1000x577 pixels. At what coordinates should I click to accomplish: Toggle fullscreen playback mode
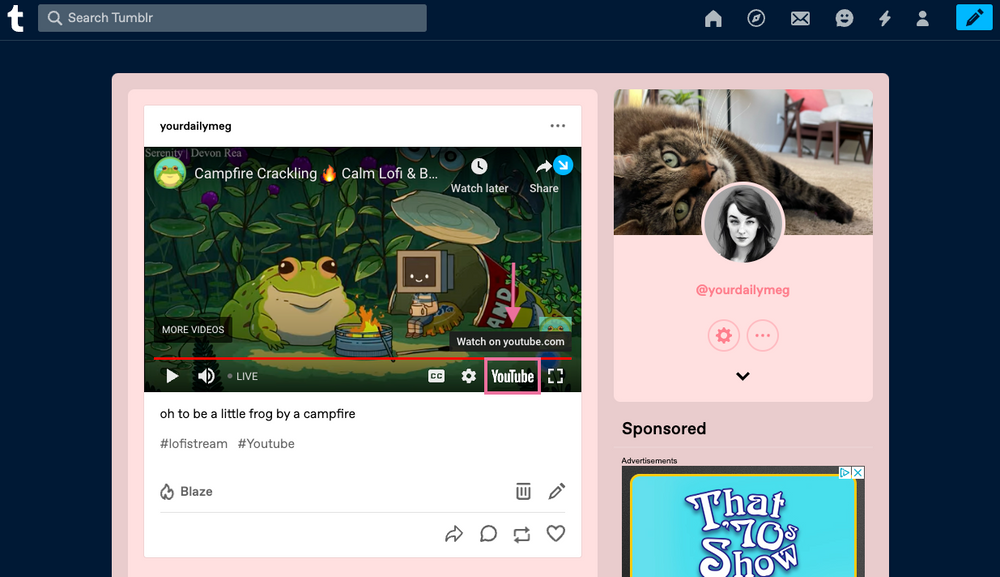click(x=555, y=375)
